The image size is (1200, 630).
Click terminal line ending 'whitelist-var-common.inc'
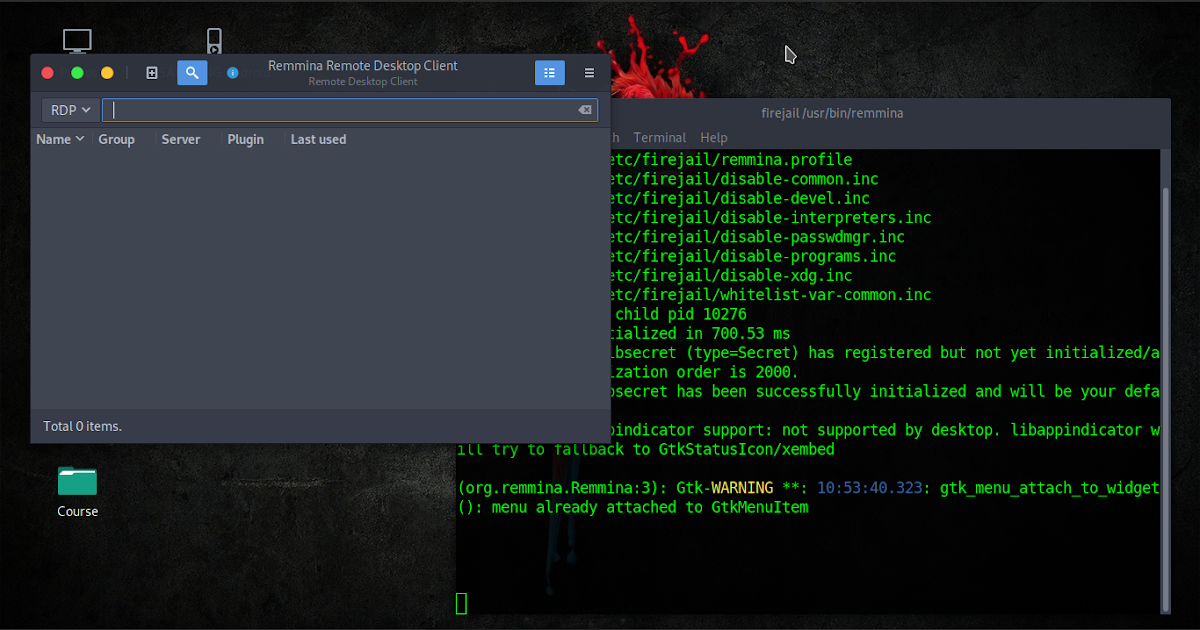[771, 295]
